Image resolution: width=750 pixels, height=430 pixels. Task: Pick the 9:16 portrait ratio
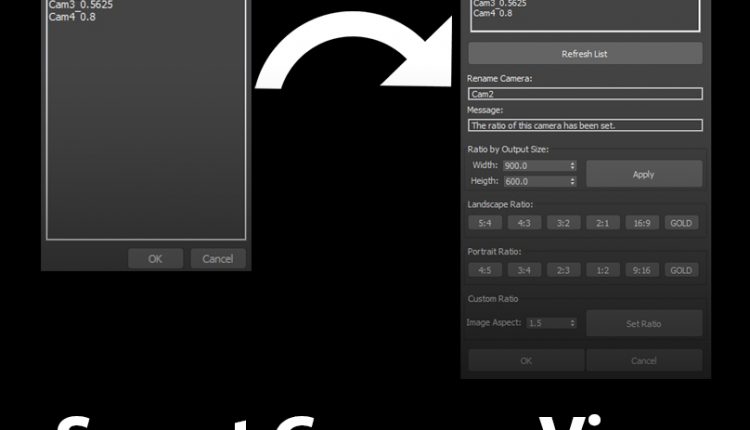642,270
